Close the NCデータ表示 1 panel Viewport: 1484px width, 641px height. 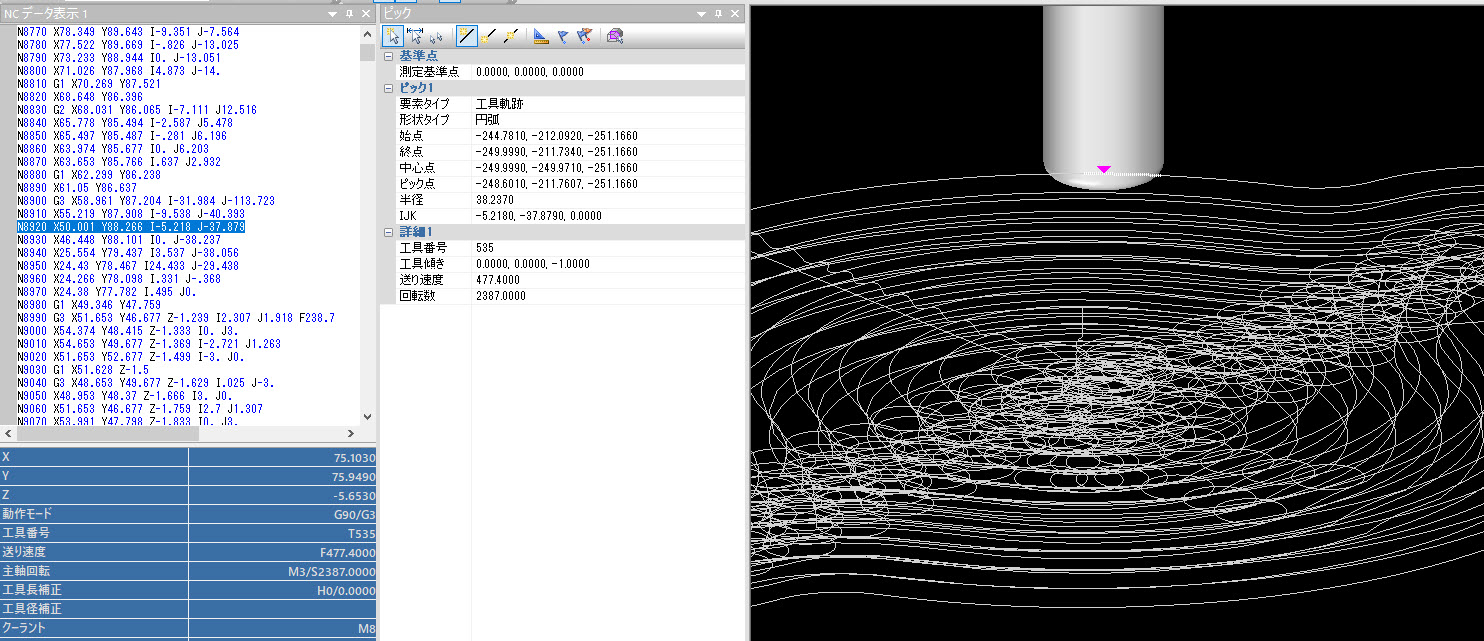(365, 15)
